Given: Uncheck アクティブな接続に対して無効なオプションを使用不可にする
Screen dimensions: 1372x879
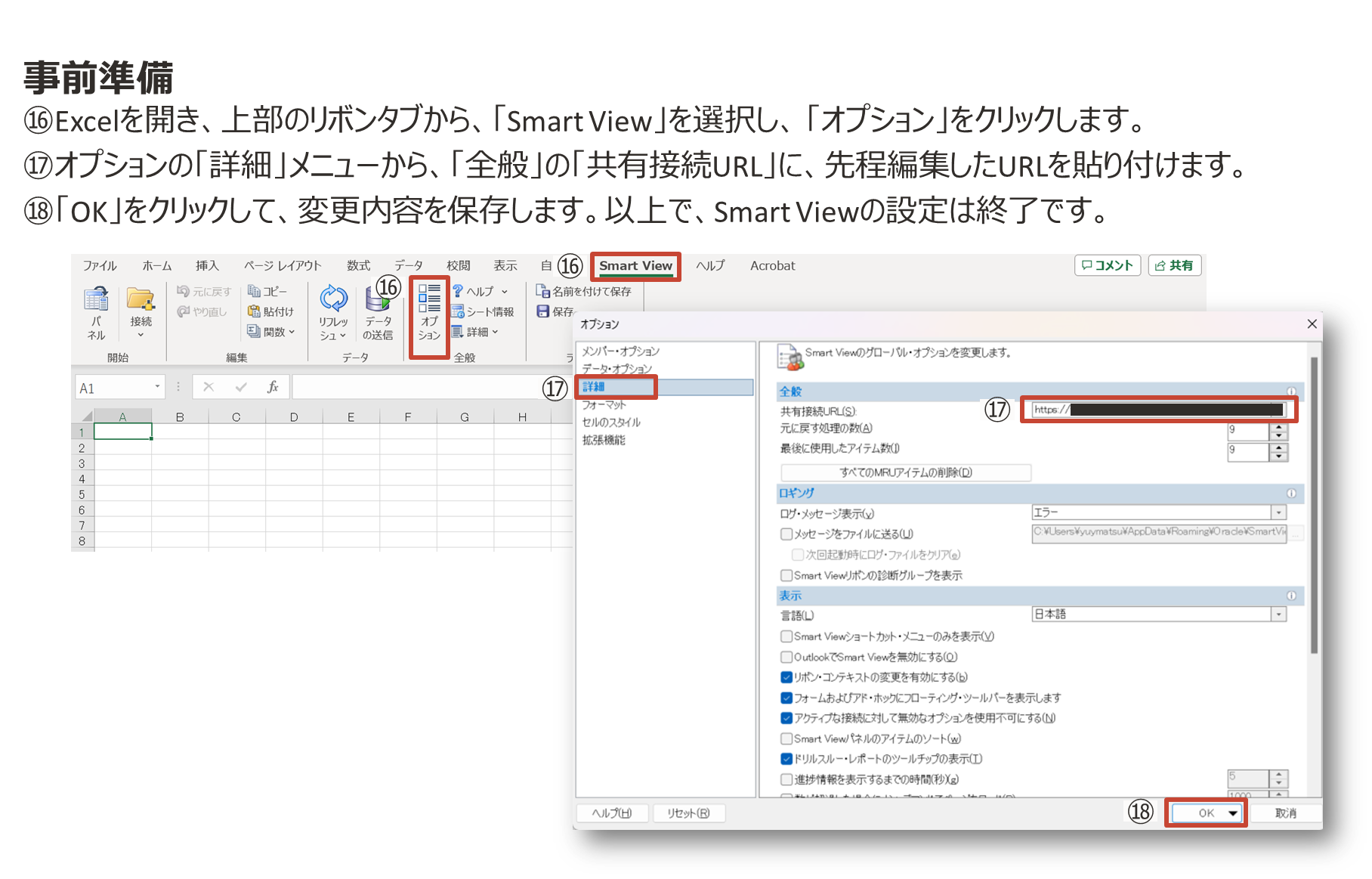Looking at the screenshot, I should coord(786,718).
